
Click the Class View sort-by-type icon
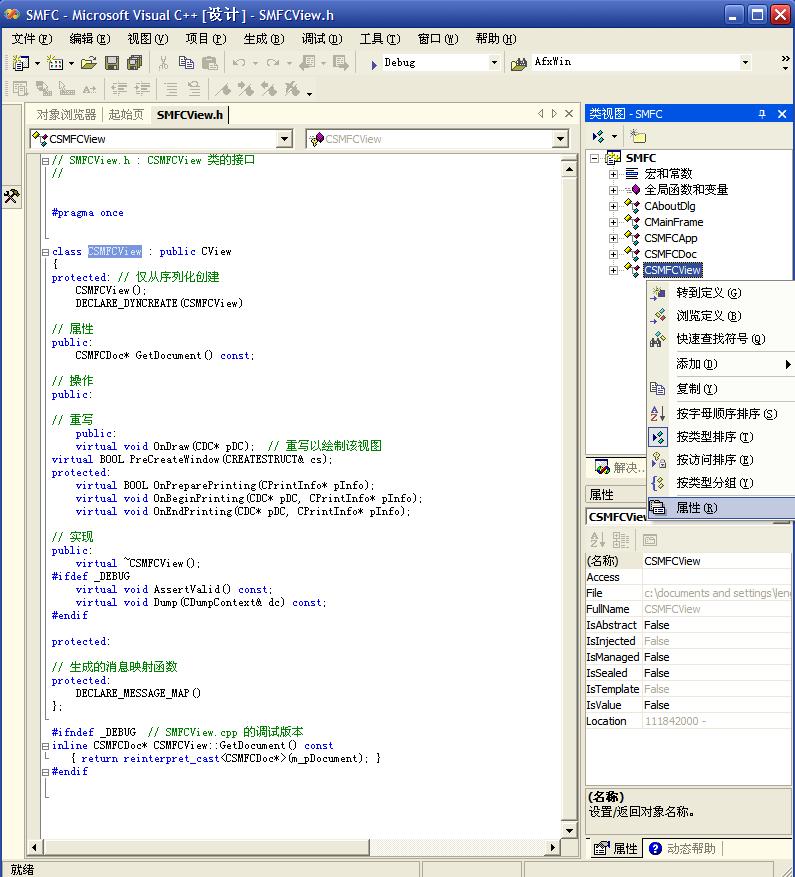pyautogui.click(x=598, y=136)
